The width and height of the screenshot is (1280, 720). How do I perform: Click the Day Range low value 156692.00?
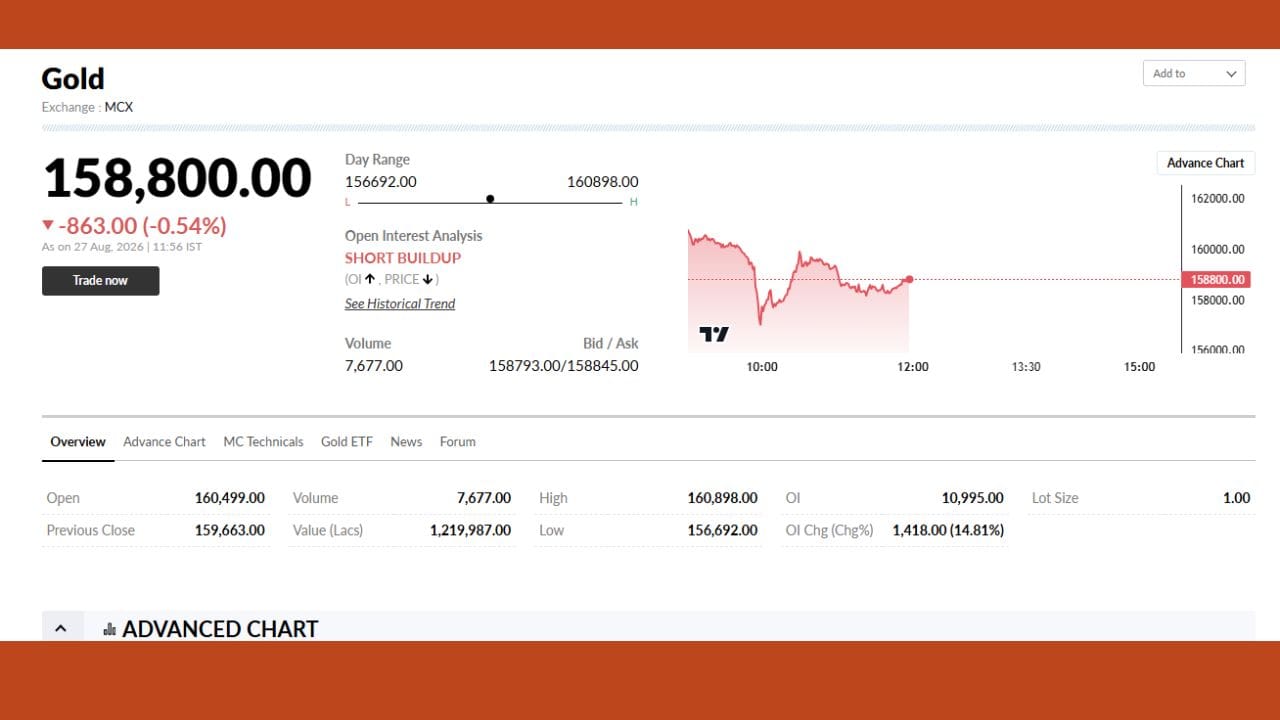381,182
